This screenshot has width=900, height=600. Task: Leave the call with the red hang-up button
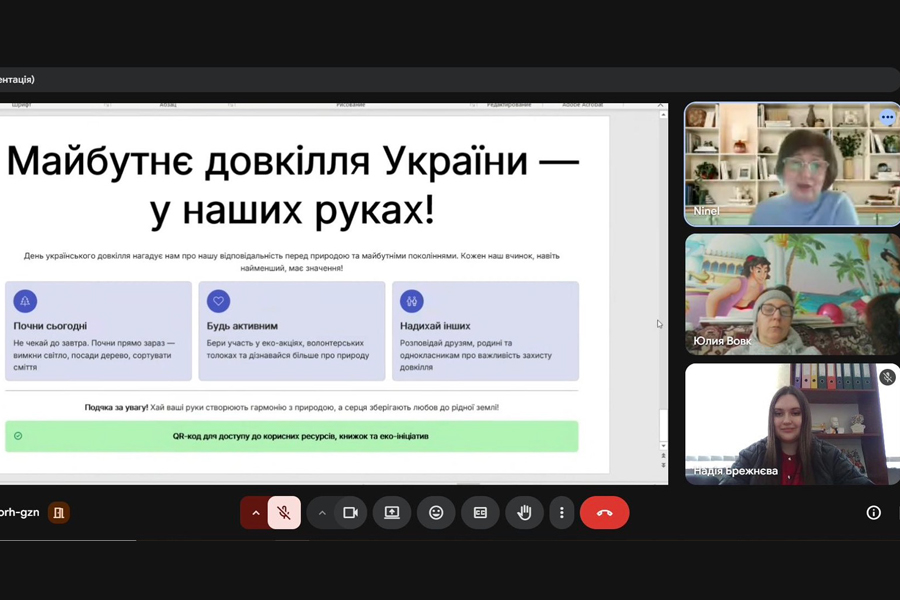tap(604, 513)
